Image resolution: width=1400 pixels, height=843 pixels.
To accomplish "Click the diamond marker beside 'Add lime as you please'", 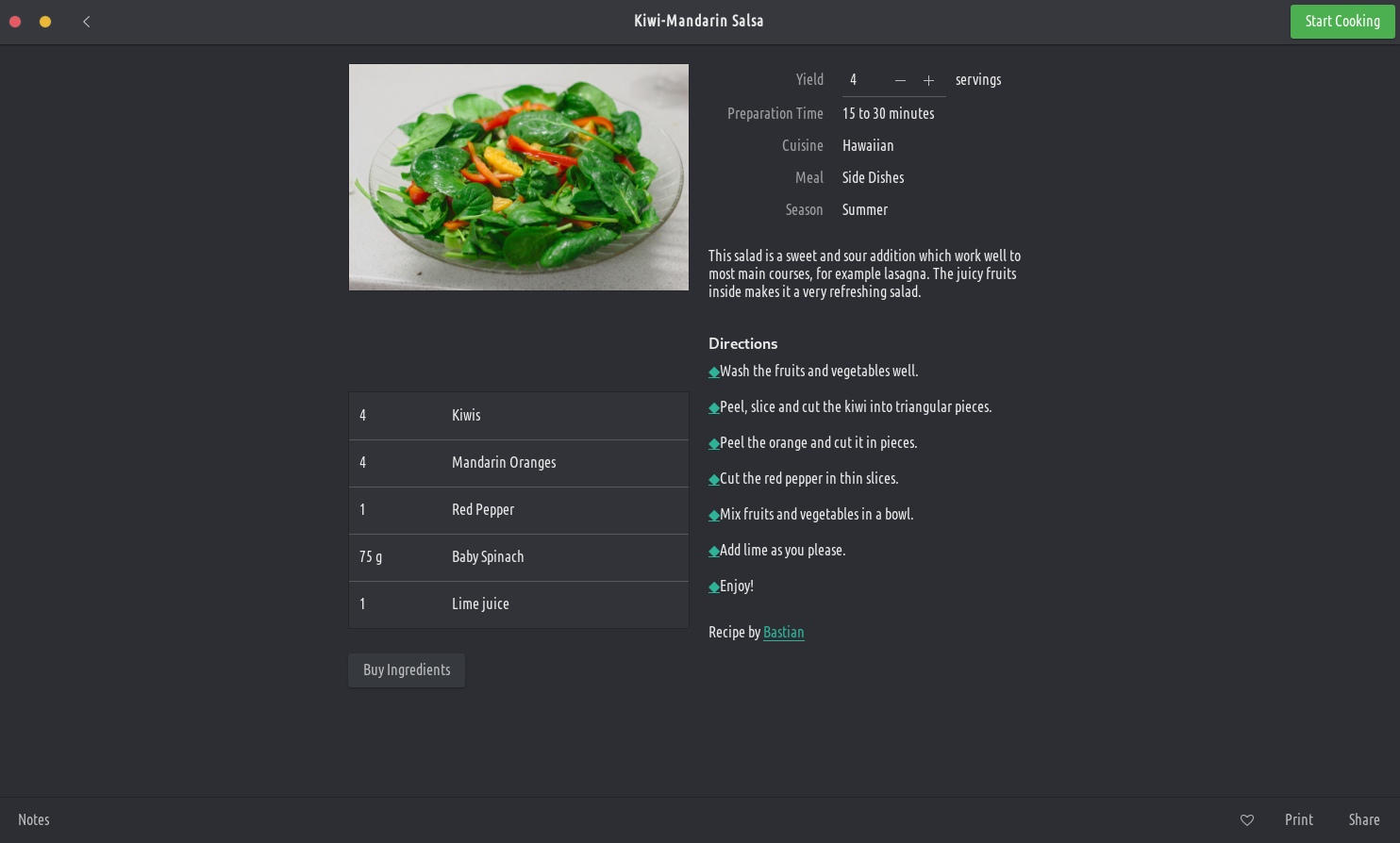I will pyautogui.click(x=714, y=552).
